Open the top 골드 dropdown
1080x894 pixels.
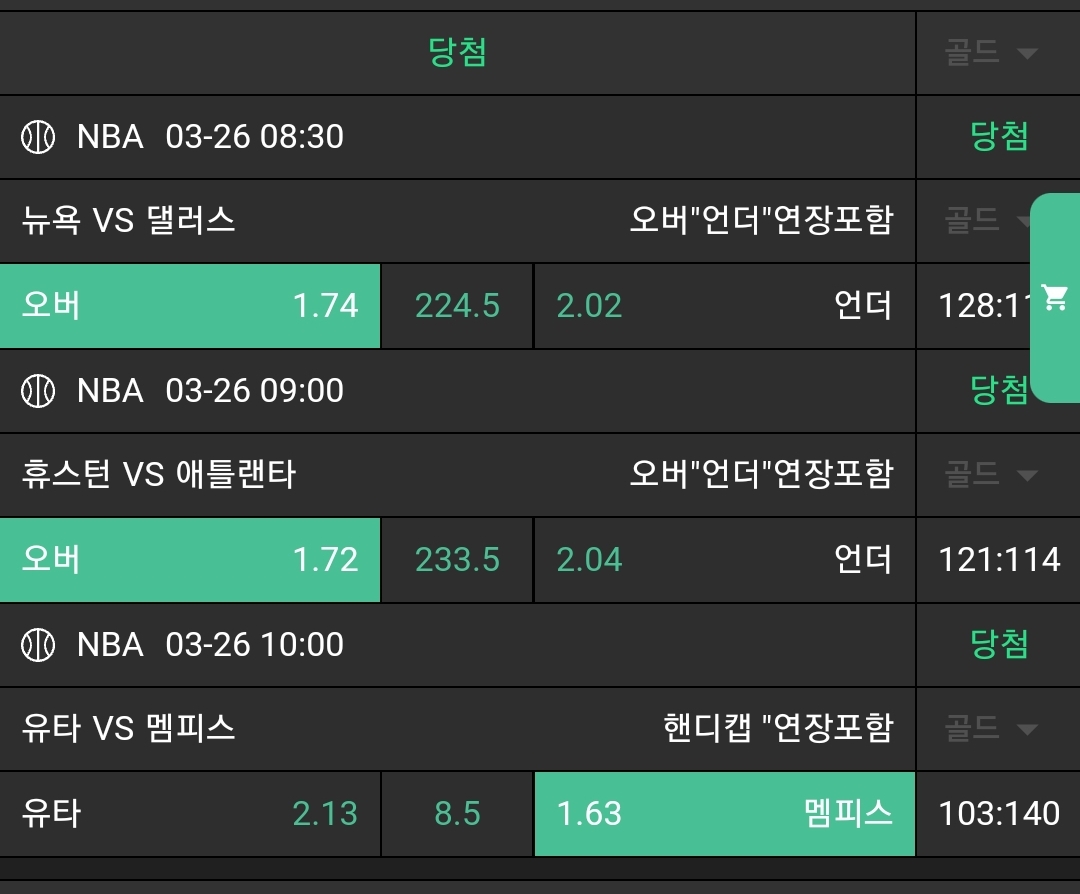tap(991, 53)
